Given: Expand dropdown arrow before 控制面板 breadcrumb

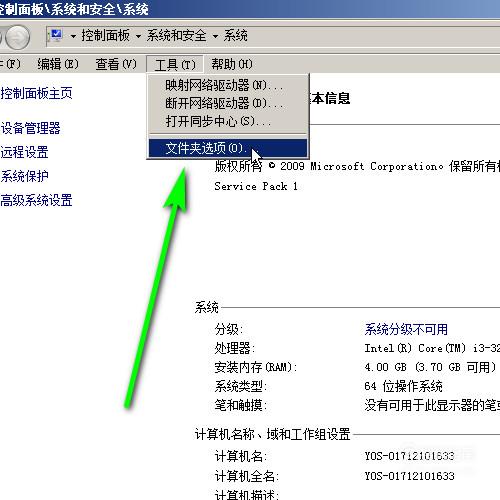Looking at the screenshot, I should (x=73, y=36).
